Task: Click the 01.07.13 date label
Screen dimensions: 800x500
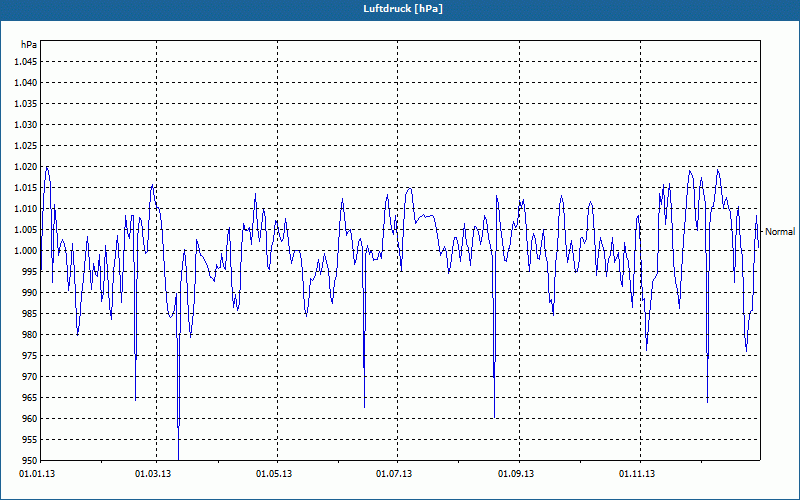Action: (394, 474)
